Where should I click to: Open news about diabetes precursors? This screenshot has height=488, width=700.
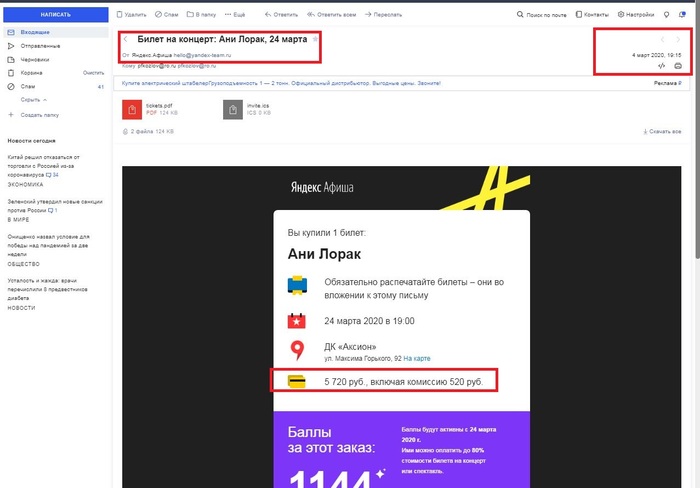[x=47, y=289]
